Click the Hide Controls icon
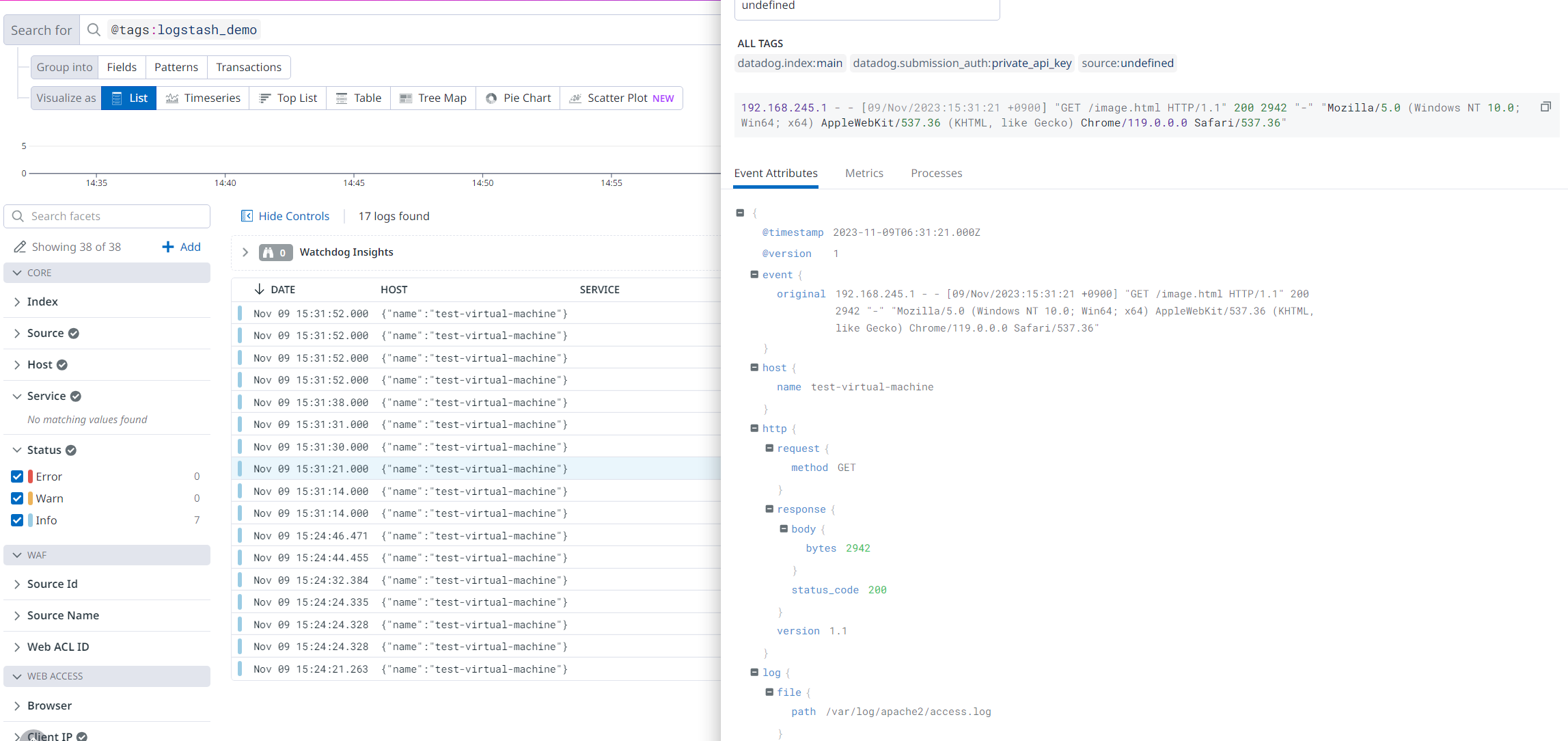 [x=247, y=216]
